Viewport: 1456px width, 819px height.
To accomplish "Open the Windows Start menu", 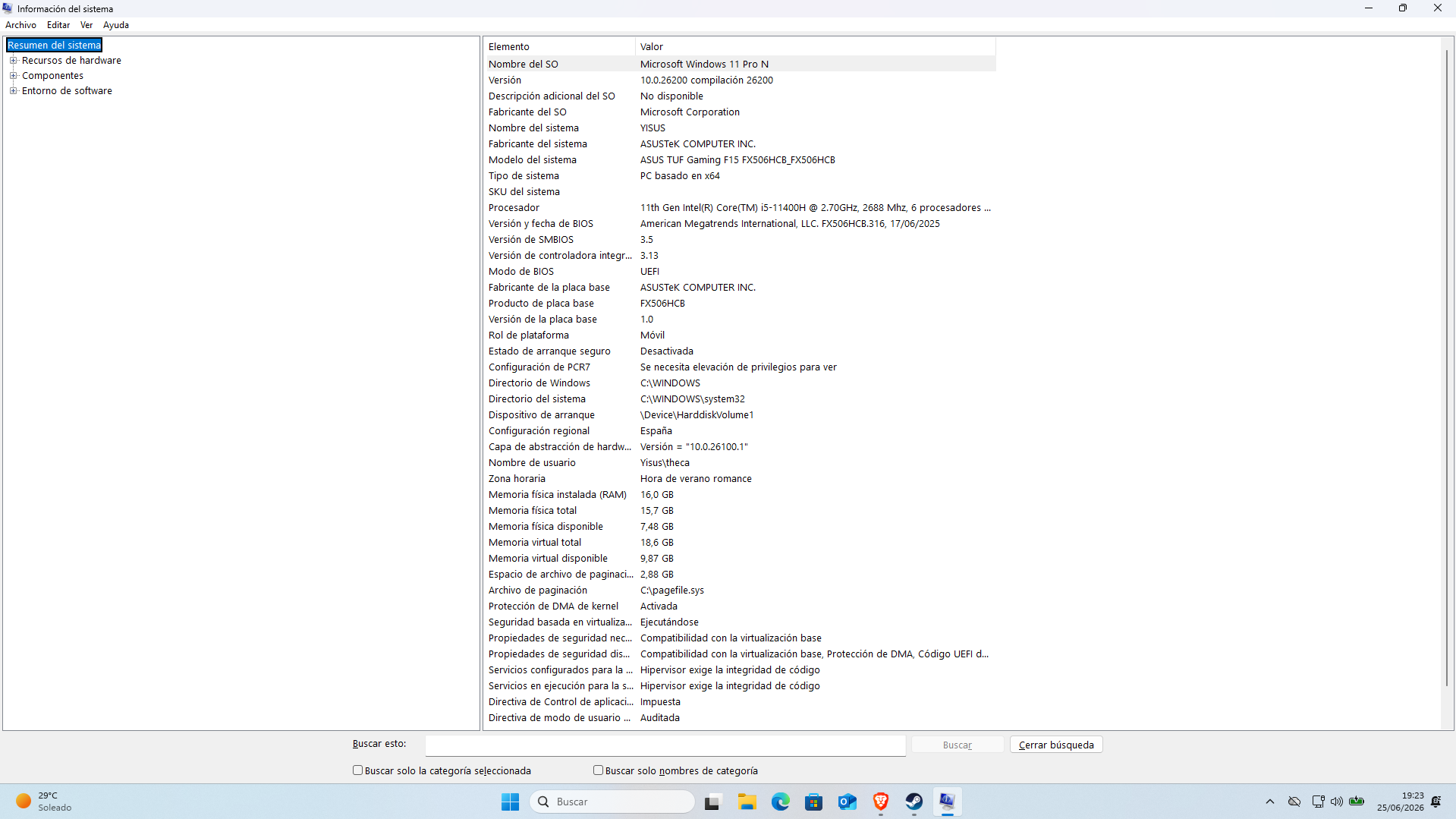I will tap(510, 802).
